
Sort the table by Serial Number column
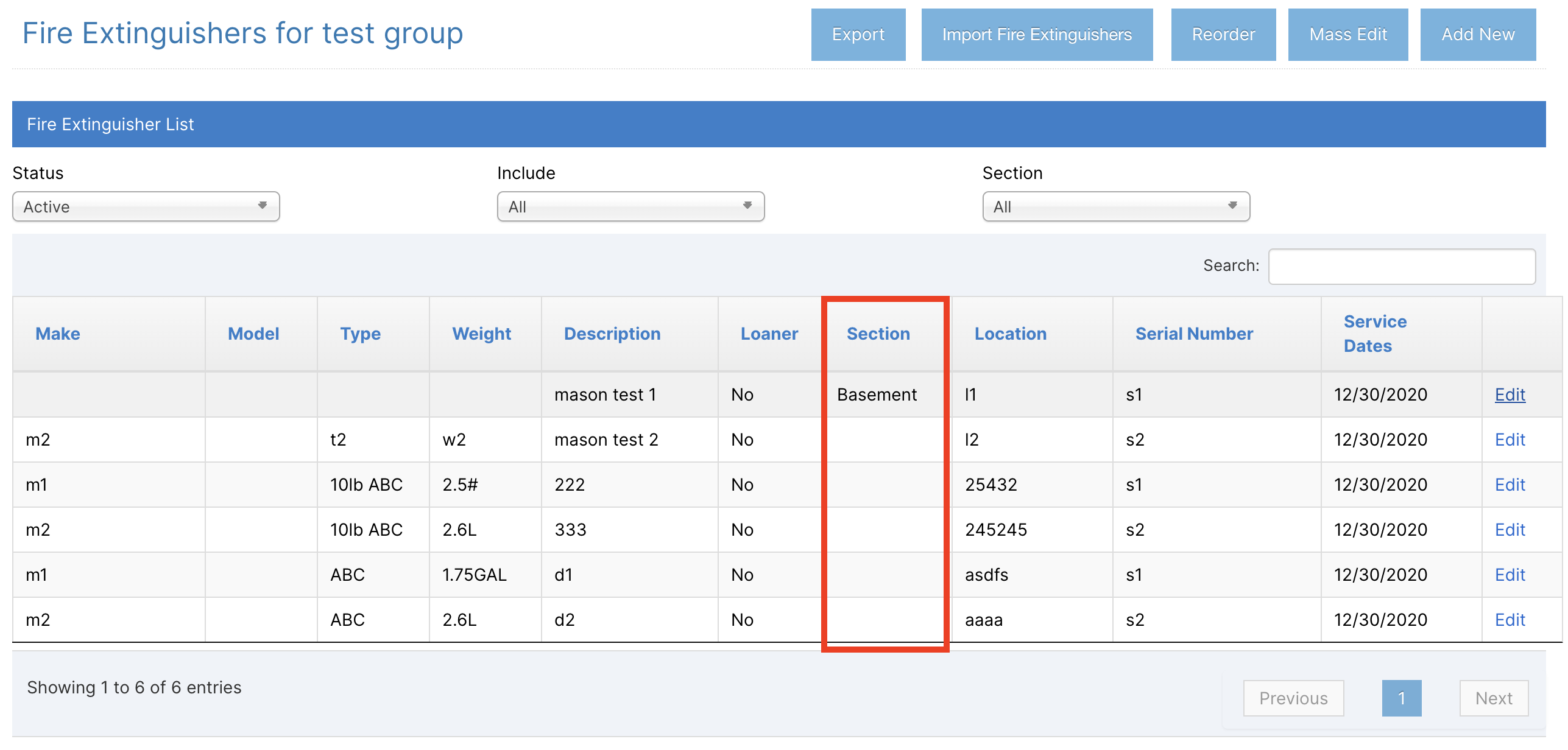tap(1194, 334)
